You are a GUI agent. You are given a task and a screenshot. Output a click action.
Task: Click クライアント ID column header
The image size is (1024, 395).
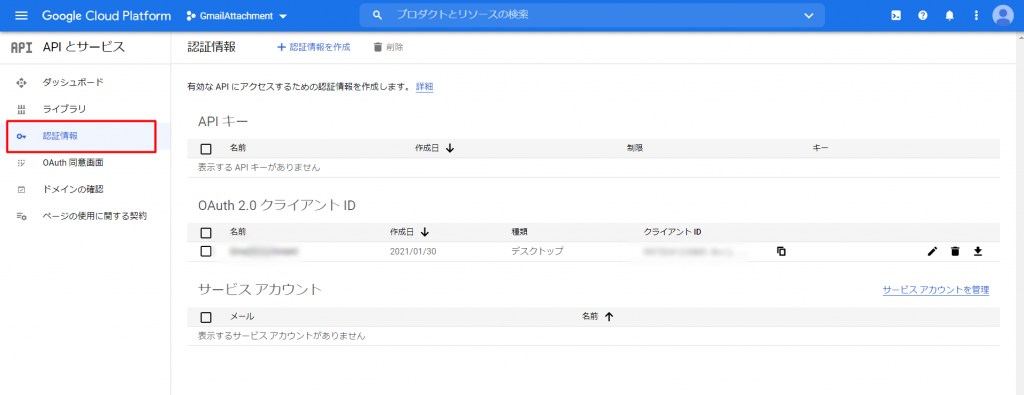pos(673,232)
